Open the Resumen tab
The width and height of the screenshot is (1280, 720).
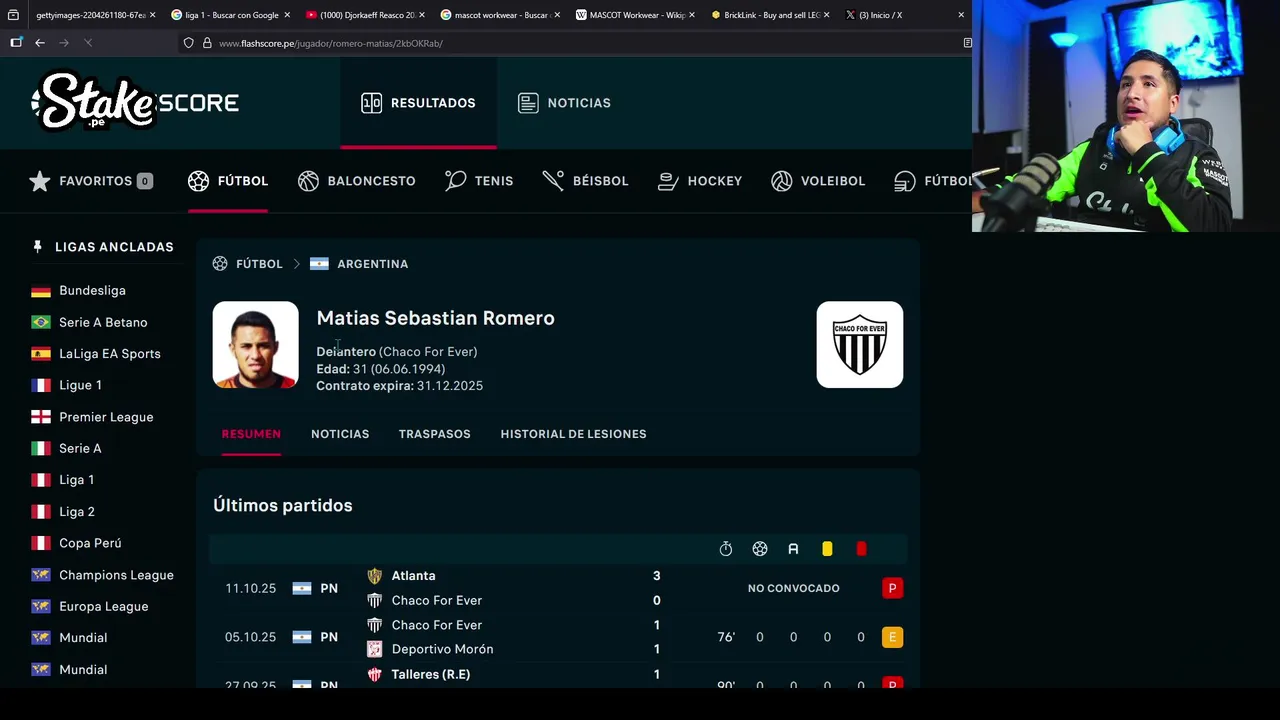(251, 434)
